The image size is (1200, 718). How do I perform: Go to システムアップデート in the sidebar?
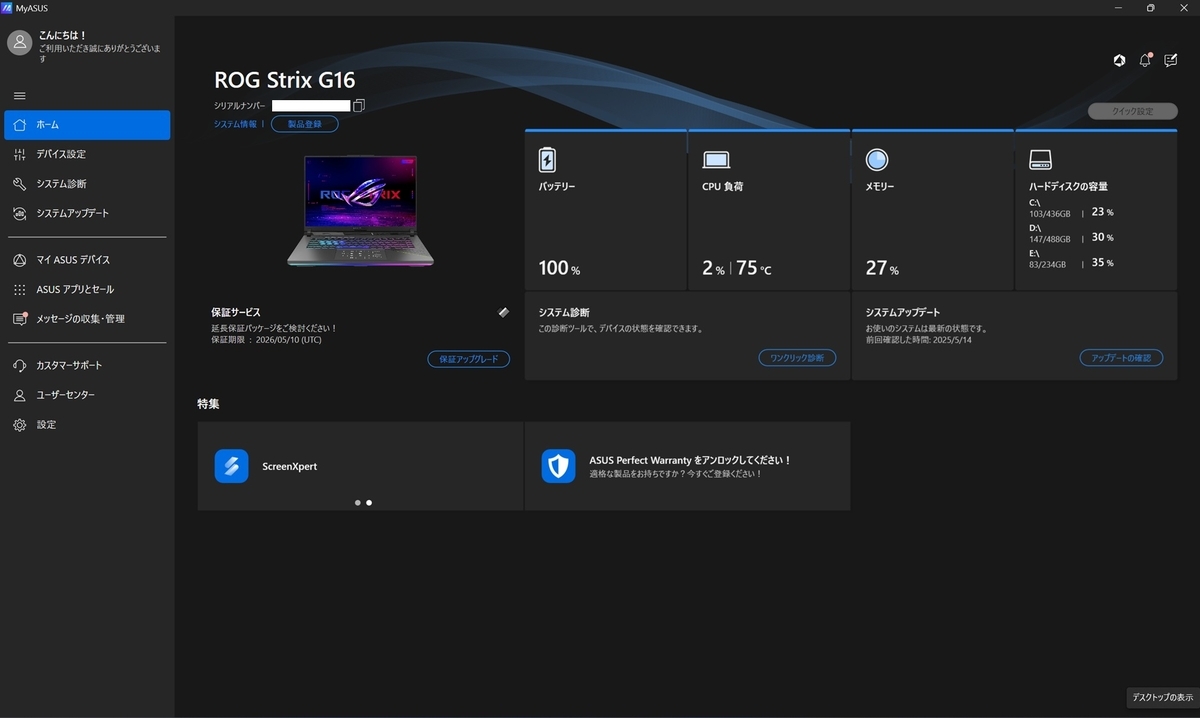[x=87, y=213]
